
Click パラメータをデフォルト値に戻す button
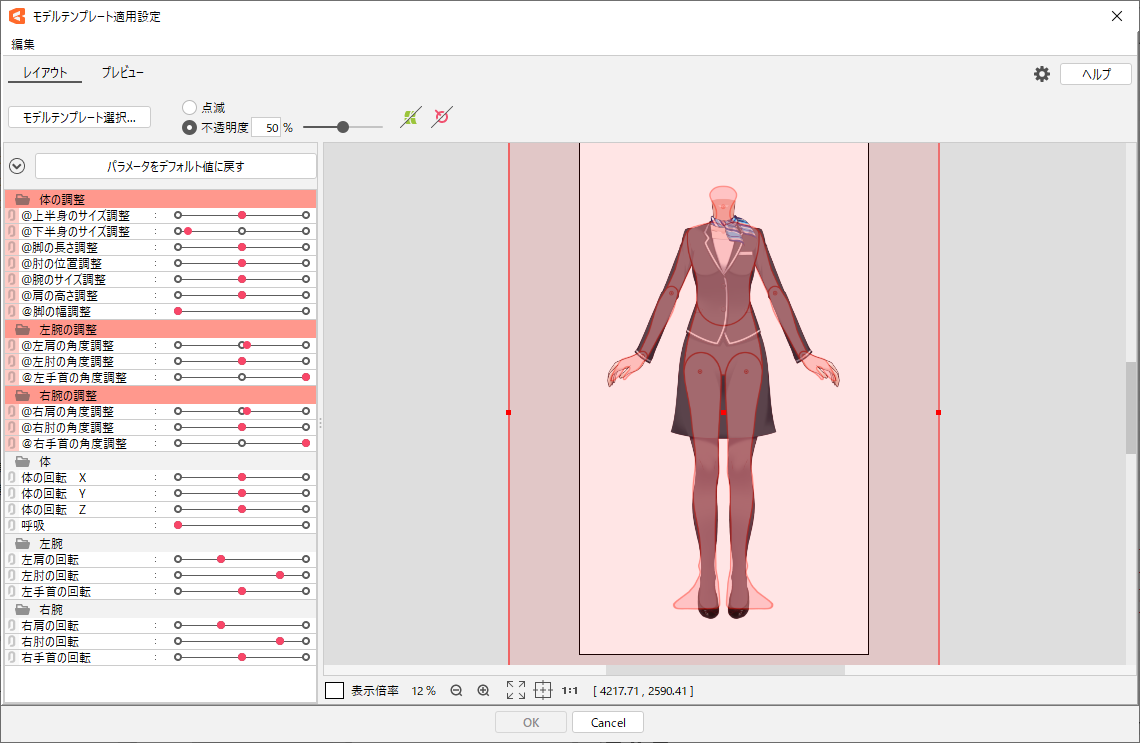point(176,165)
